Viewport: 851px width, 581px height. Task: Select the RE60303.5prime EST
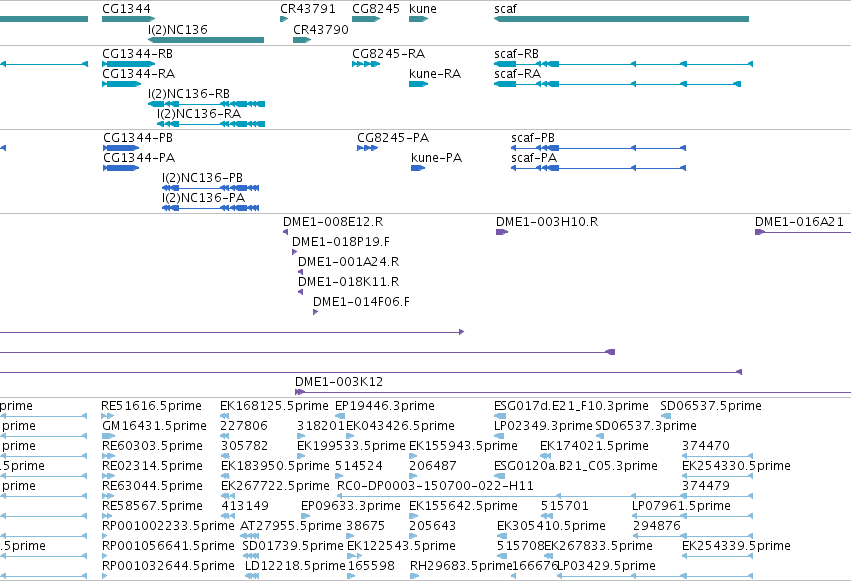click(108, 456)
